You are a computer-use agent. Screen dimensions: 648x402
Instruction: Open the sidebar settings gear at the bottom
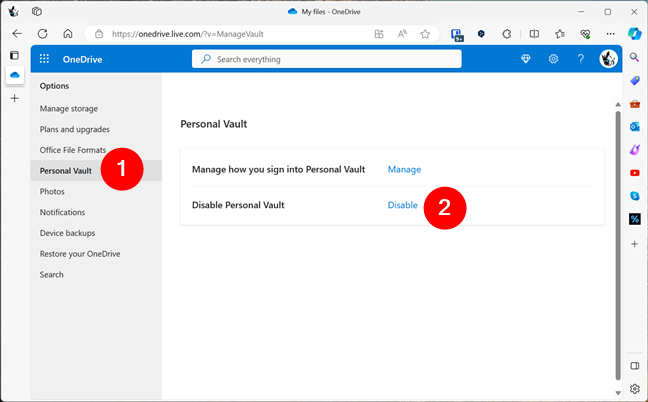(635, 388)
